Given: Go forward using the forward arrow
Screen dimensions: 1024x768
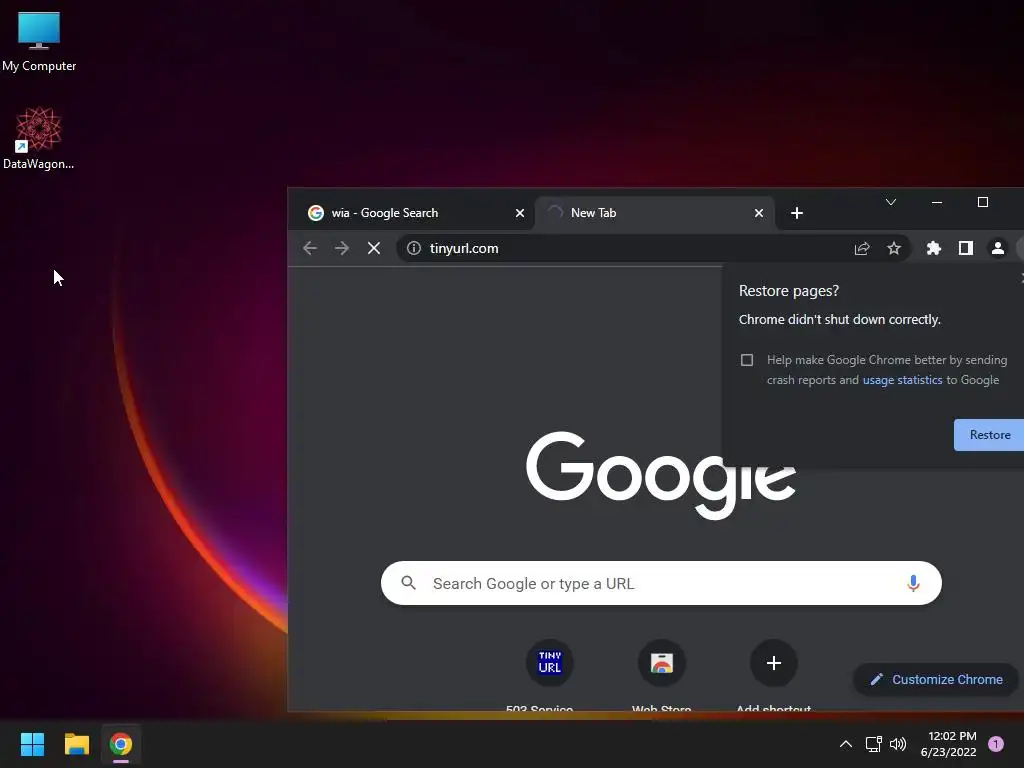Looking at the screenshot, I should (342, 248).
